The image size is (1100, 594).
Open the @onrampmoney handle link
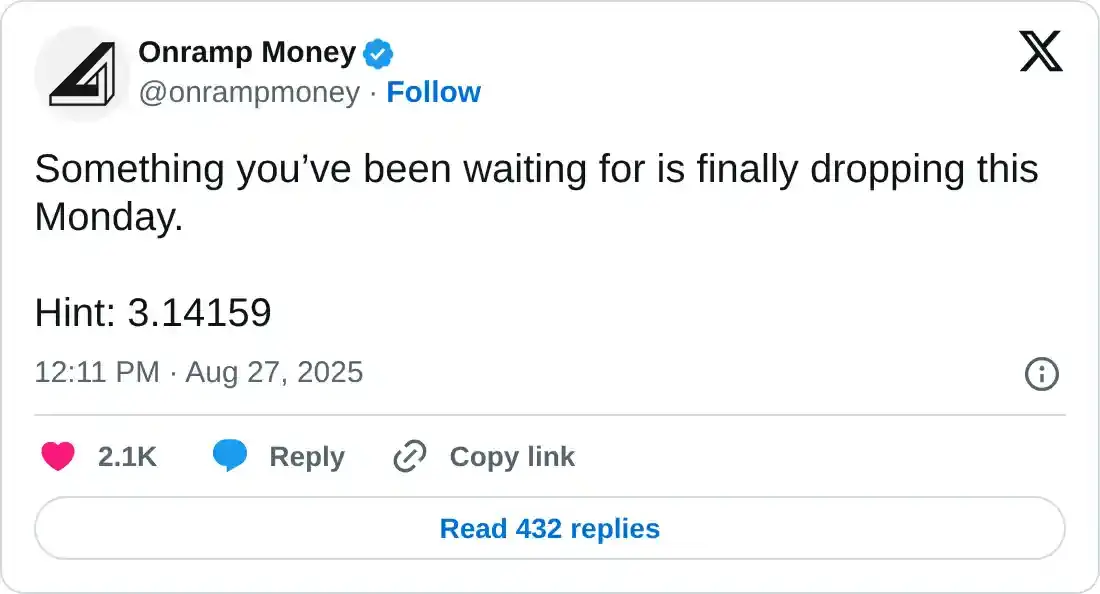click(249, 92)
